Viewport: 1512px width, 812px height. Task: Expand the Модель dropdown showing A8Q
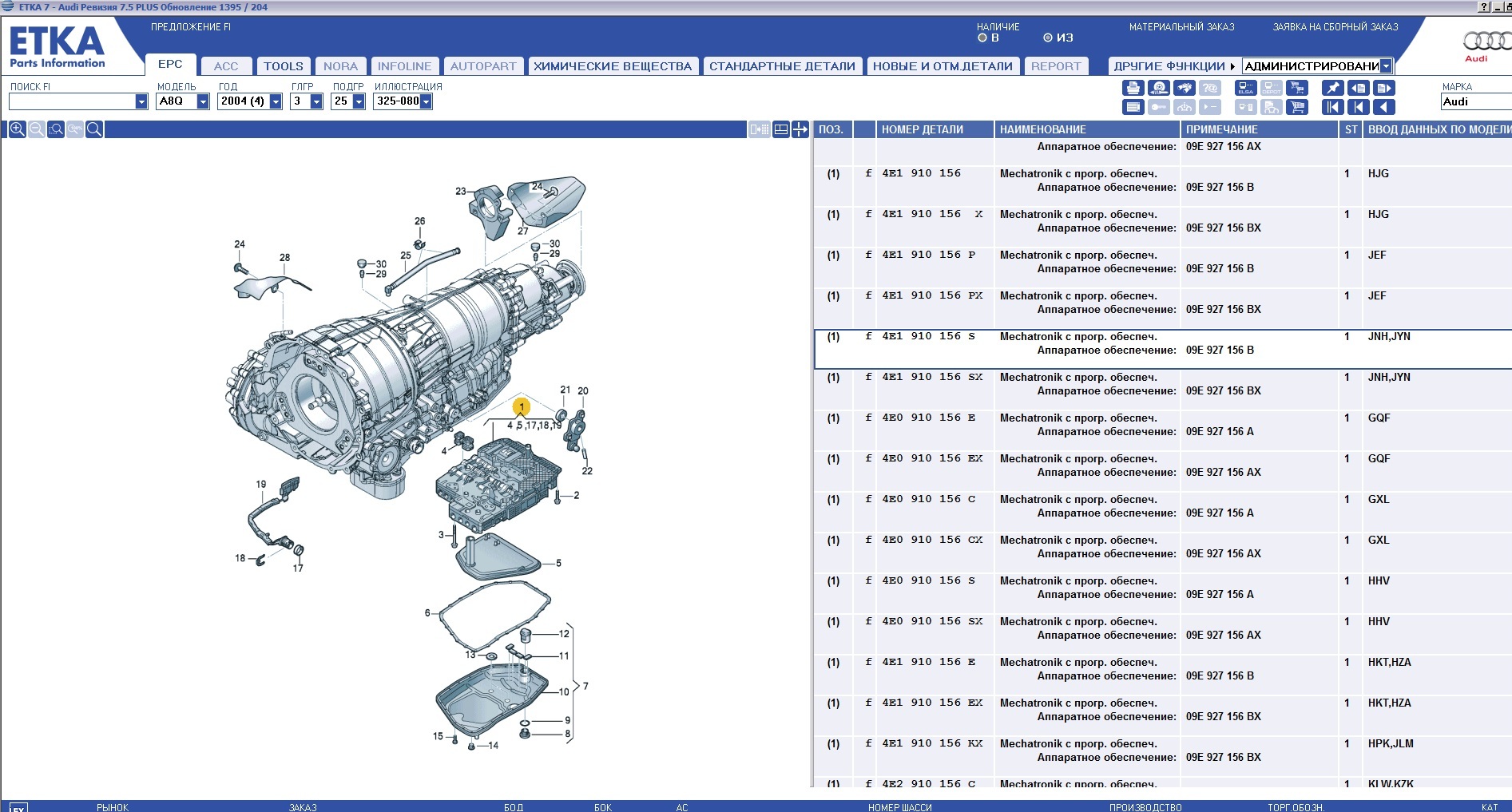pyautogui.click(x=203, y=101)
